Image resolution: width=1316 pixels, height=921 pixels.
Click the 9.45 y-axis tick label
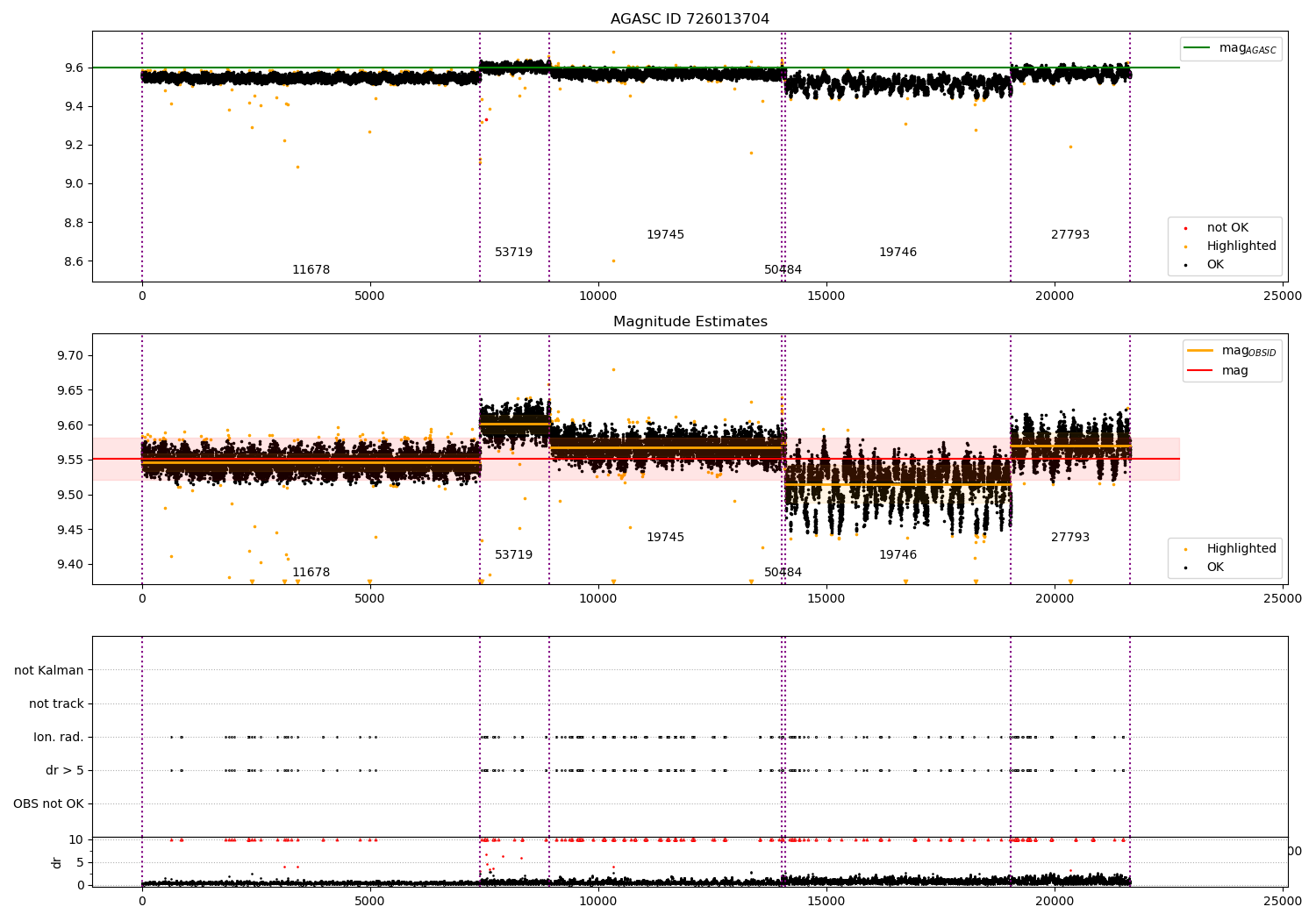[69, 529]
